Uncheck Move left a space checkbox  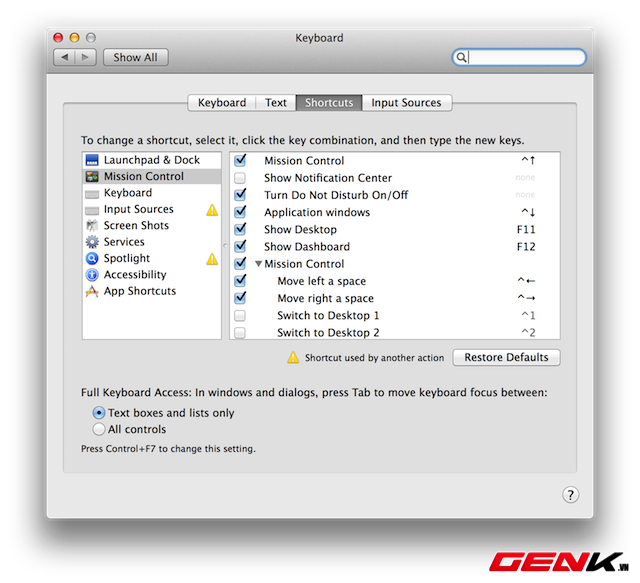[240, 280]
